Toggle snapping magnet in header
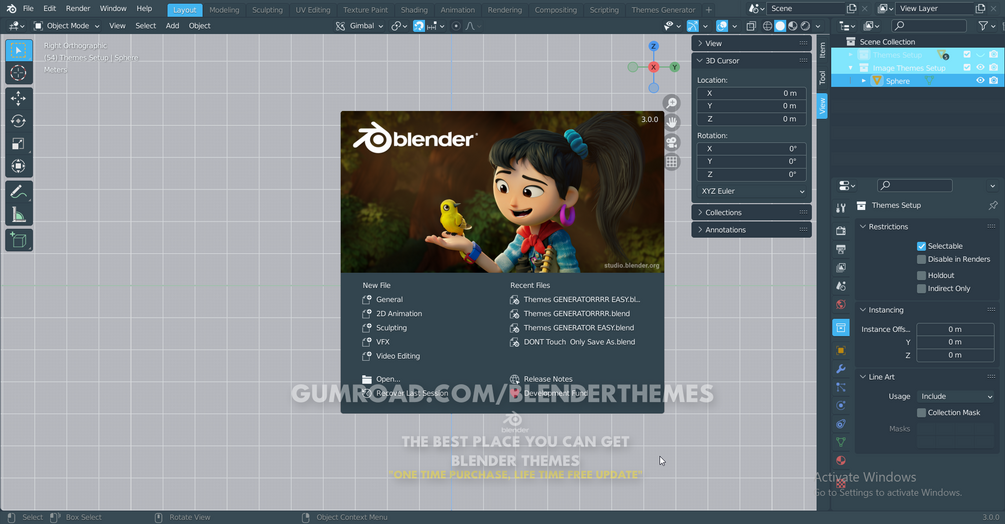The image size is (1005, 524). pyautogui.click(x=419, y=26)
